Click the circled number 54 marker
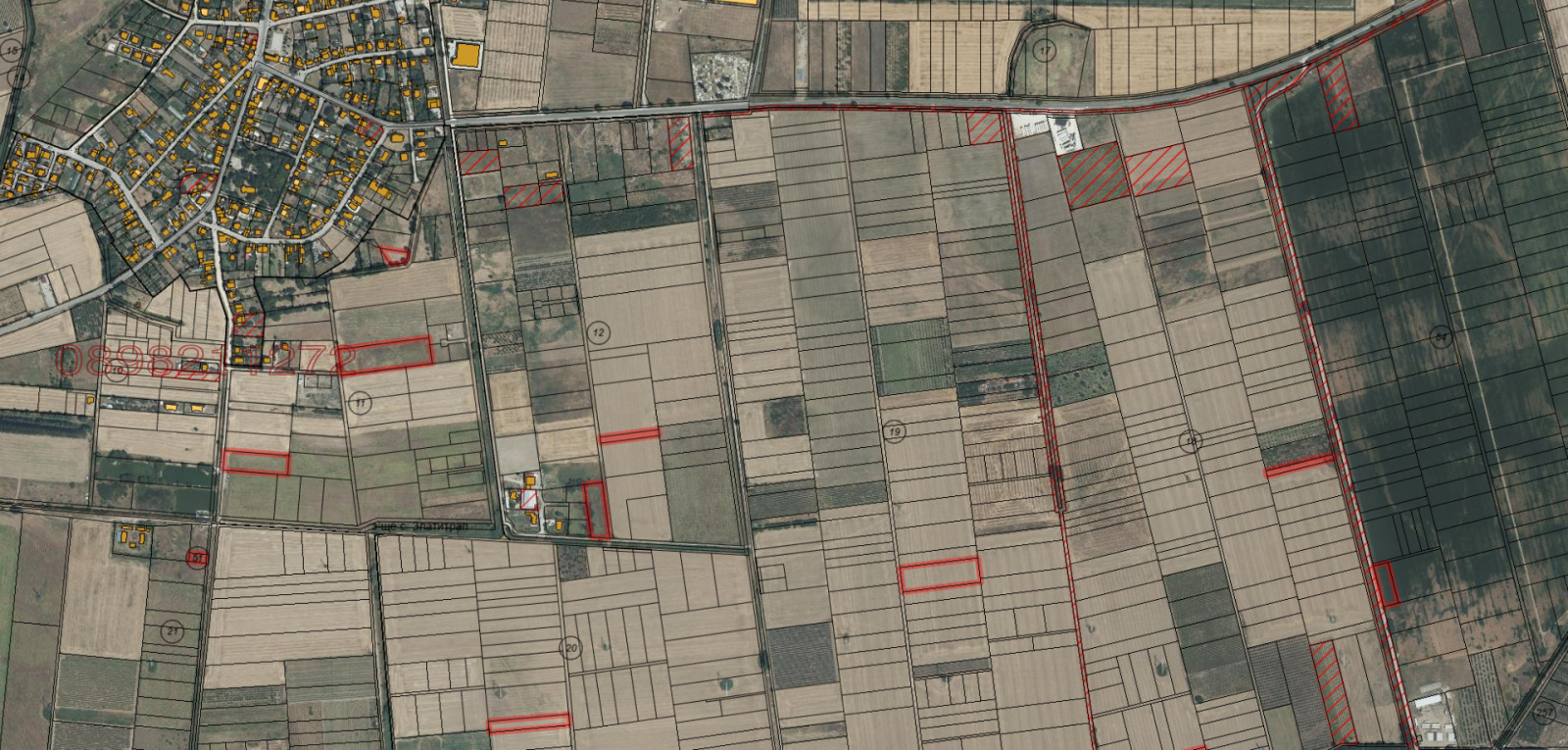This screenshot has width=1568, height=750. pyautogui.click(x=1440, y=337)
